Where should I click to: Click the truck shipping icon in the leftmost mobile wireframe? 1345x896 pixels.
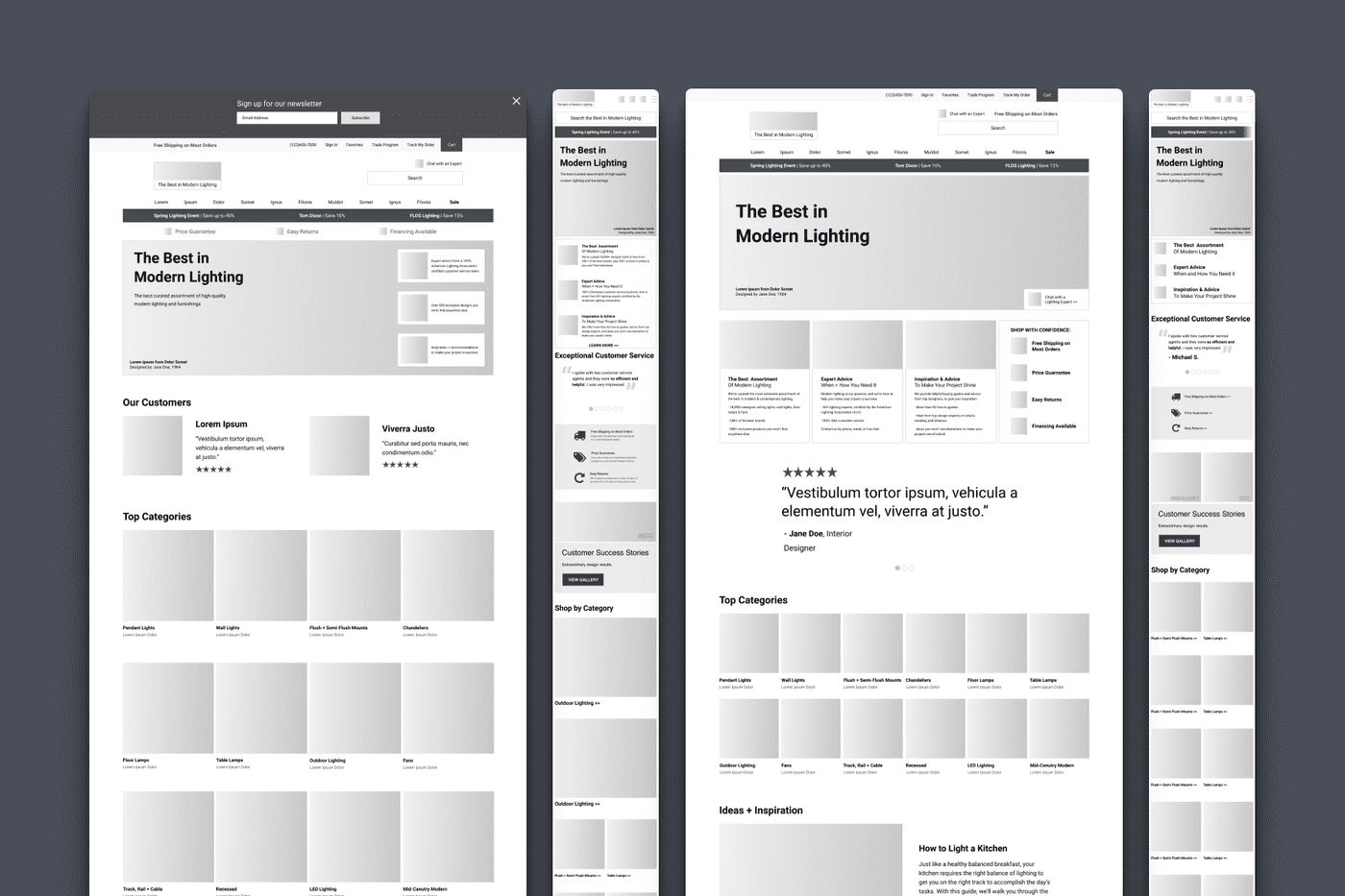point(579,435)
